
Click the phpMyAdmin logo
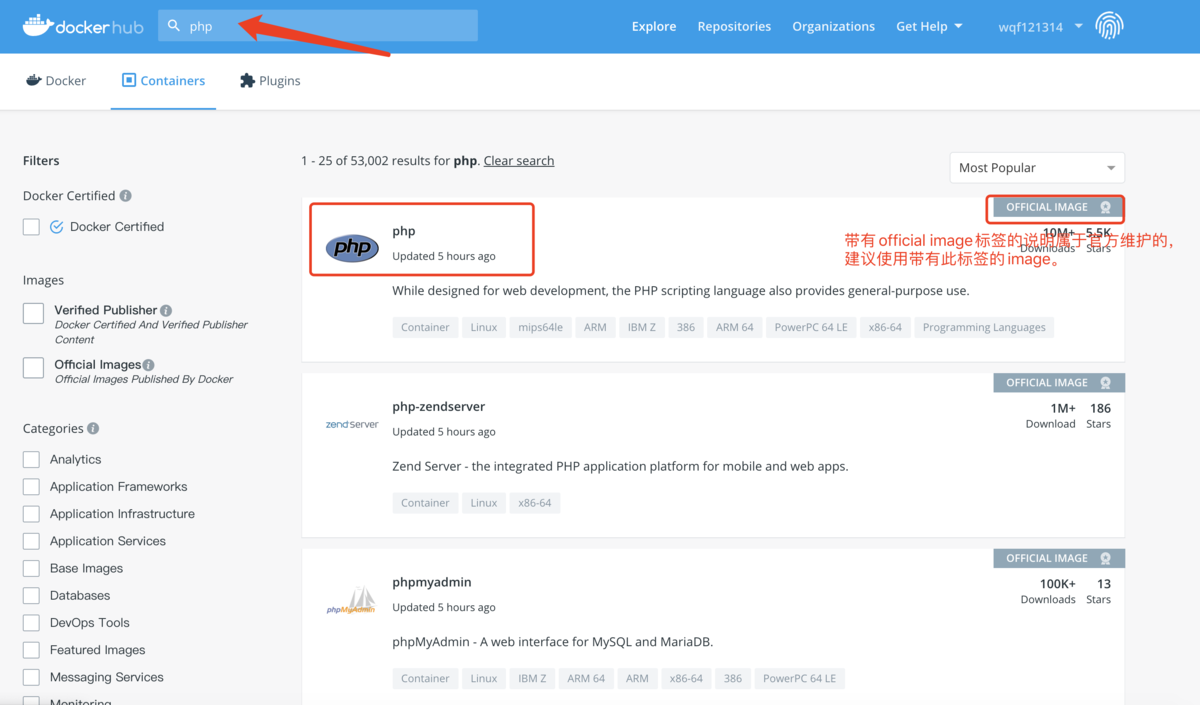(351, 600)
